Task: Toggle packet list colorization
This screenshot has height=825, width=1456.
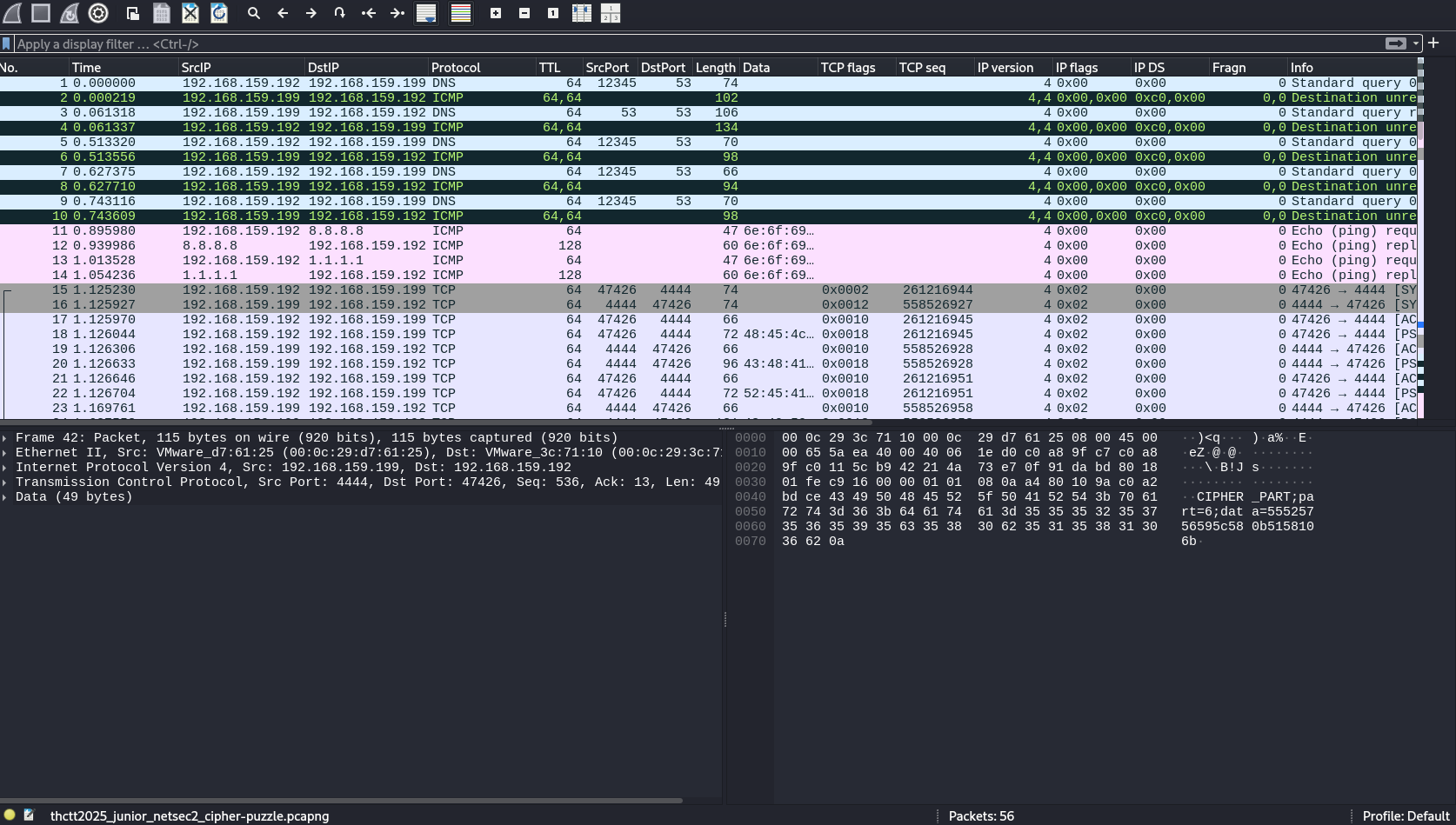Action: pyautogui.click(x=461, y=13)
